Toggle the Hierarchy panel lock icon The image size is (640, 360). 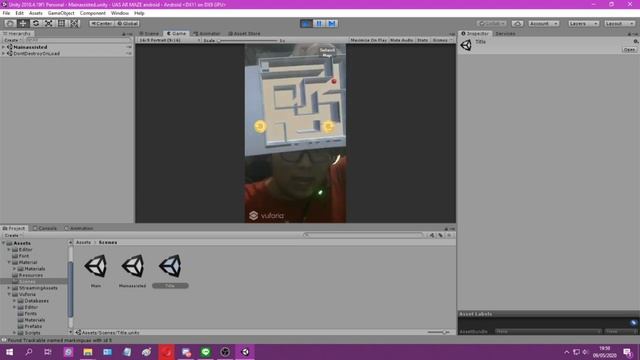pyautogui.click(x=124, y=34)
